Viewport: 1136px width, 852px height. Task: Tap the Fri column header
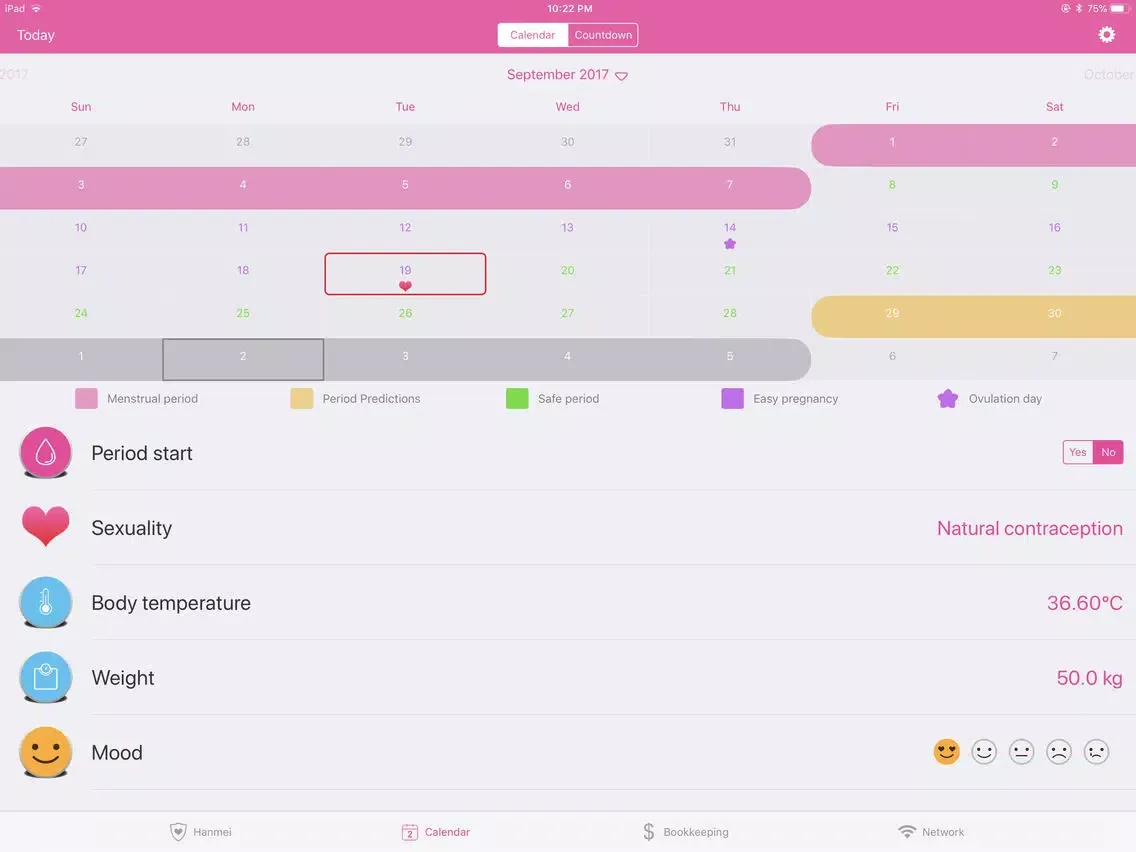tap(892, 106)
